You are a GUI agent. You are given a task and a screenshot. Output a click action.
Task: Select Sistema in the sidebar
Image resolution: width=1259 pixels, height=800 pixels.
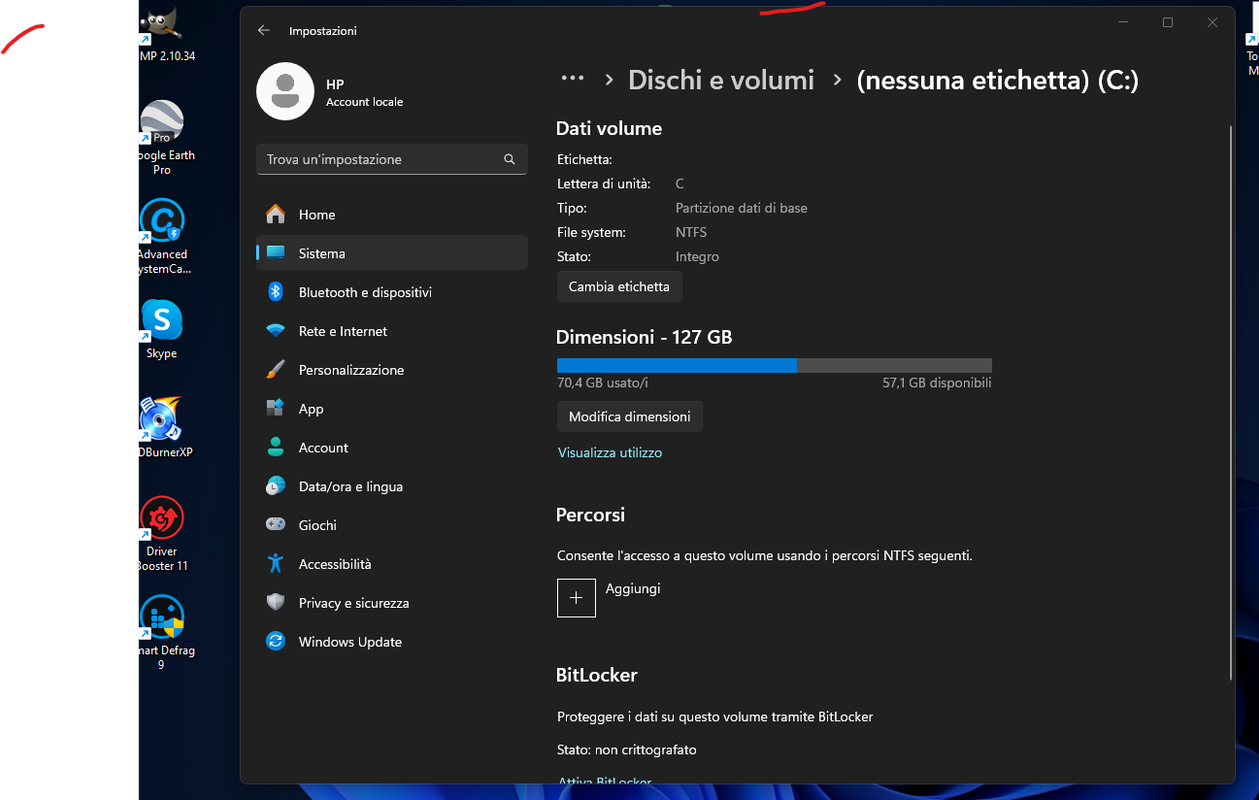(392, 253)
